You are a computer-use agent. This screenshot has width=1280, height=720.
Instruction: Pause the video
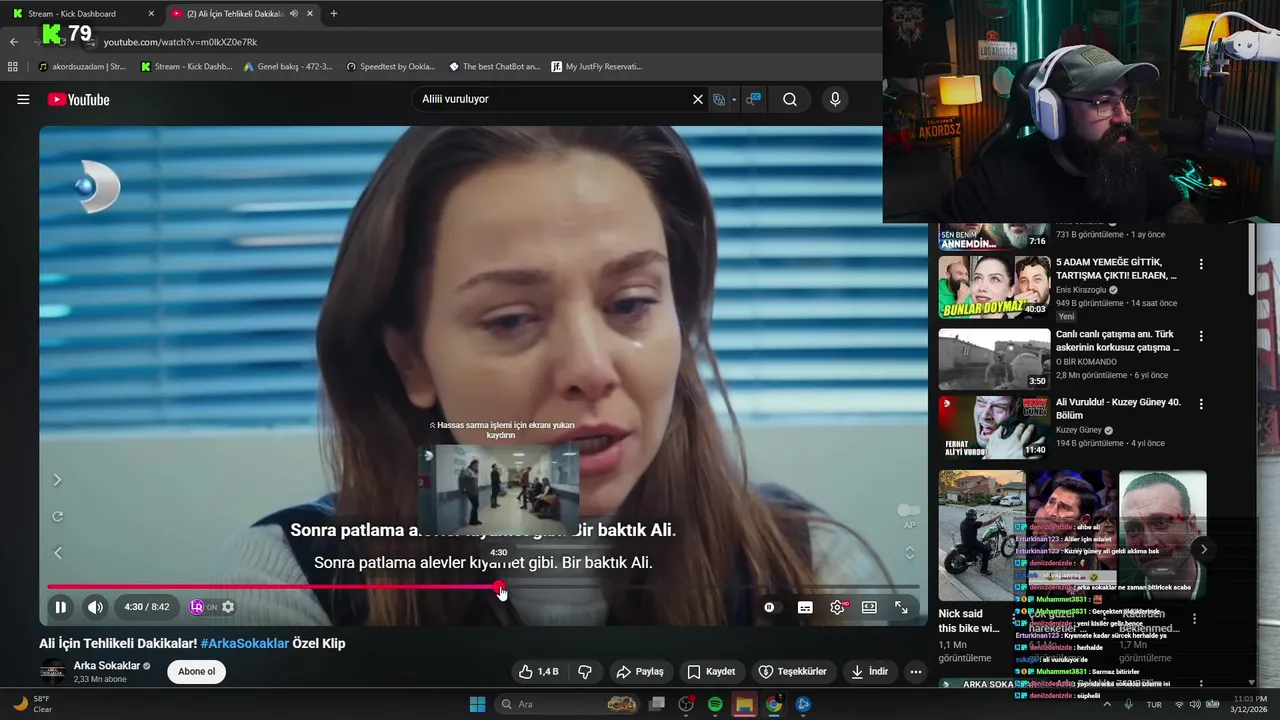(61, 607)
